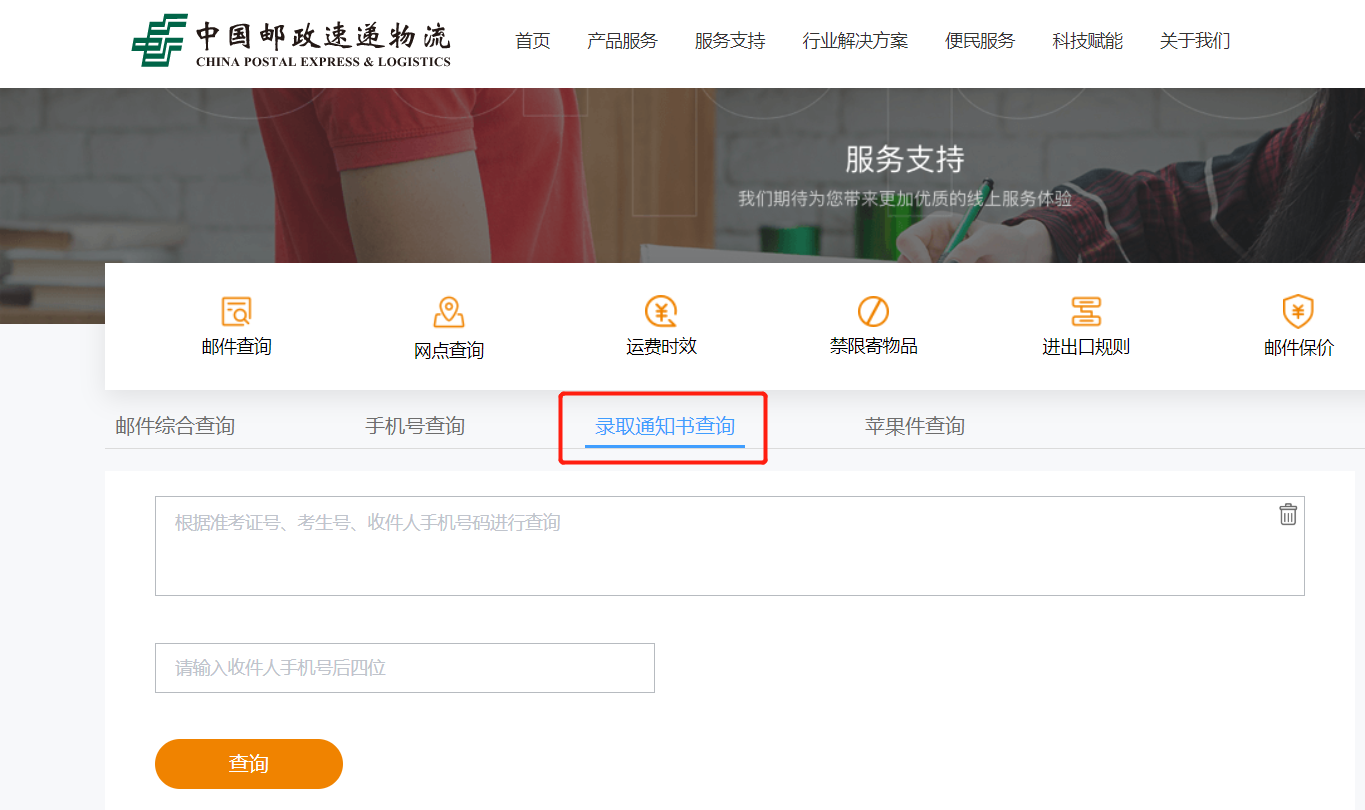Open the 进出口规则 rules icon

[1086, 312]
